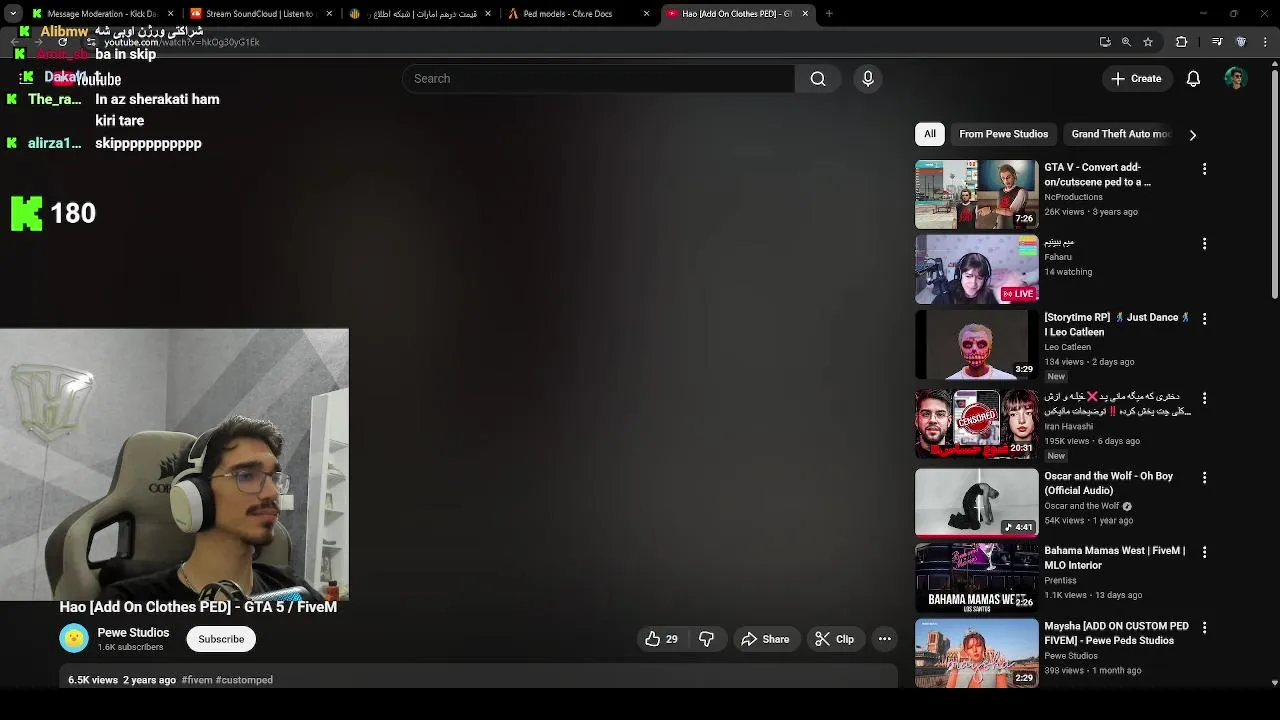Open Bahama Mamas West MLO thumbnail

977,578
